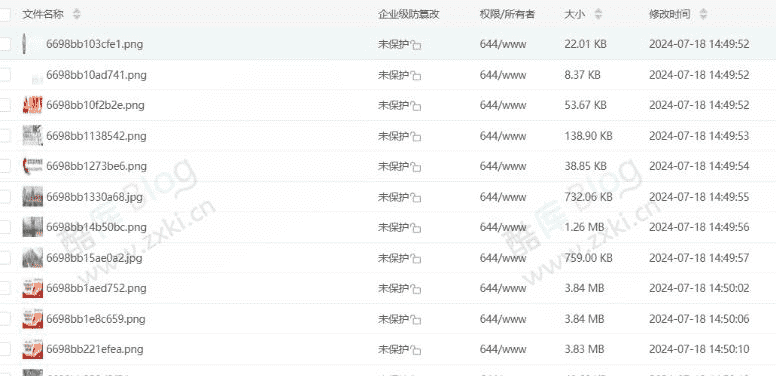Click the thumbnail icon of 6698bb15ae0a2.jpg
This screenshot has height=376, width=776.
coord(33,258)
